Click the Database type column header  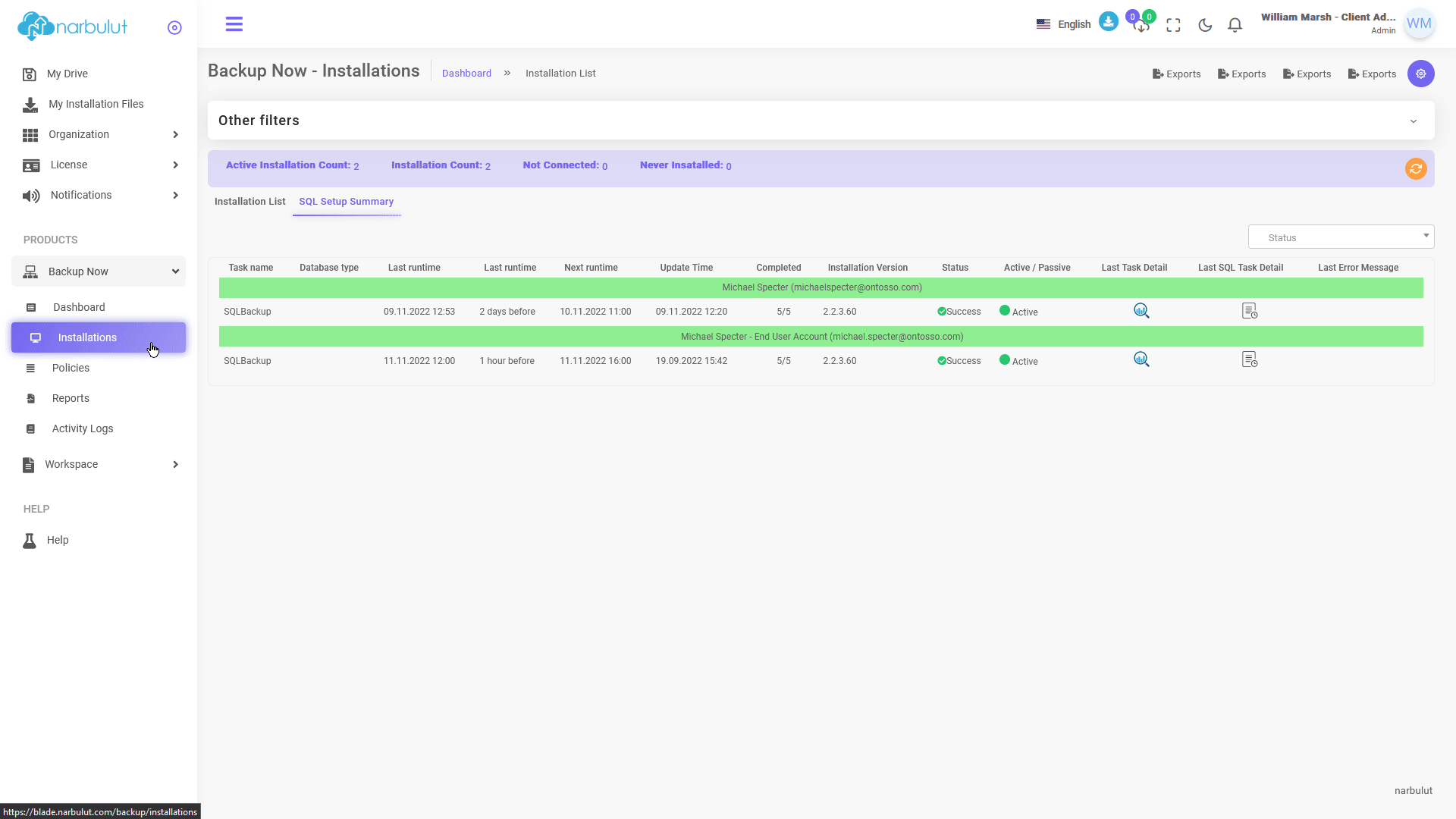[329, 268]
